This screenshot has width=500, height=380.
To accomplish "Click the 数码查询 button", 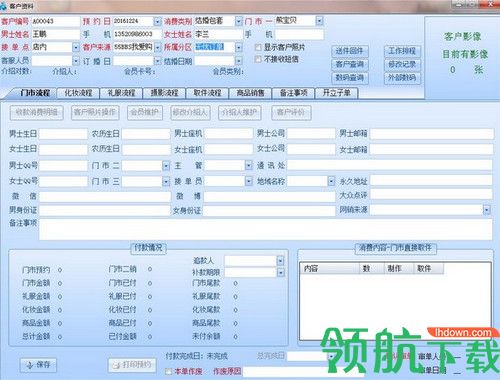I will click(x=350, y=78).
